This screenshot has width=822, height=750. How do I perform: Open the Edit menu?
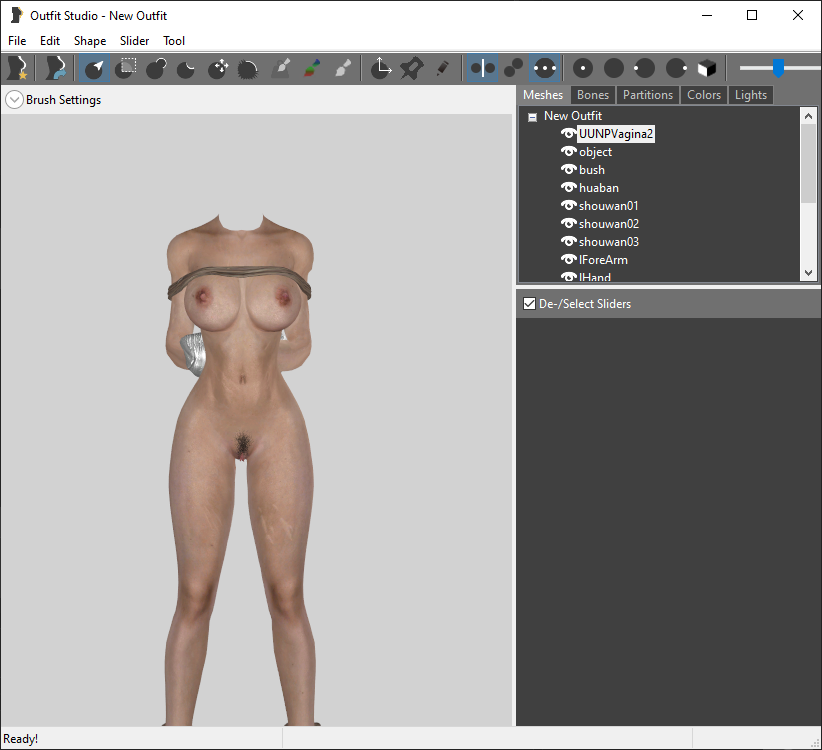click(x=50, y=41)
